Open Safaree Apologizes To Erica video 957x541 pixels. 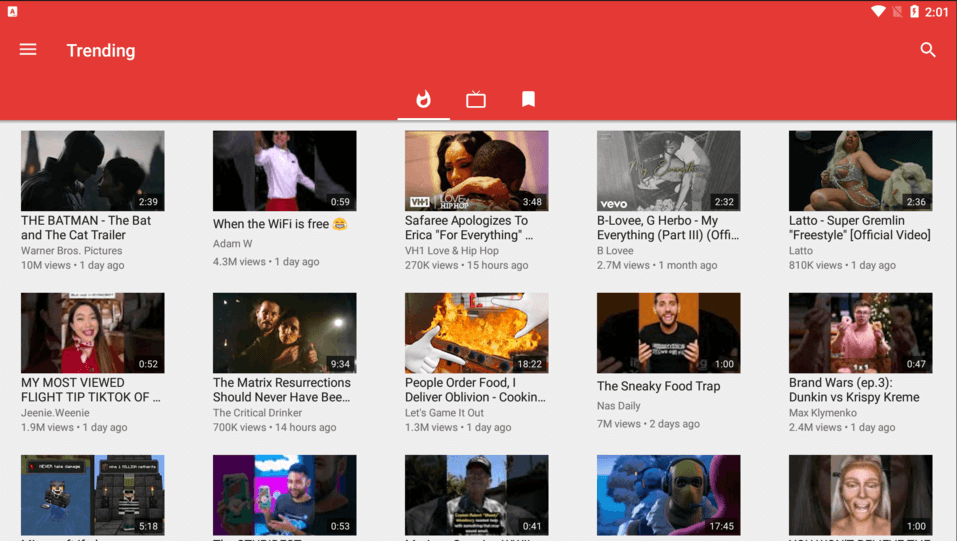click(476, 171)
